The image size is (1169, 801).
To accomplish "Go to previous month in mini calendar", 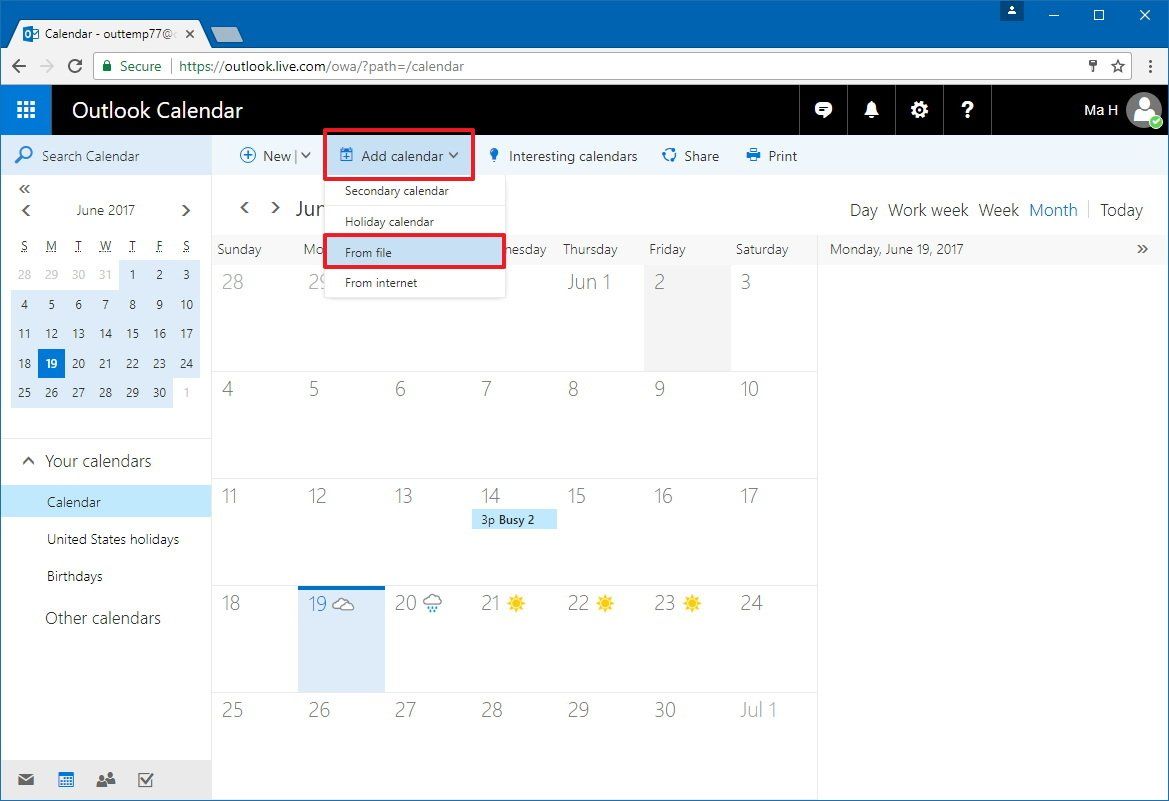I will pos(26,210).
